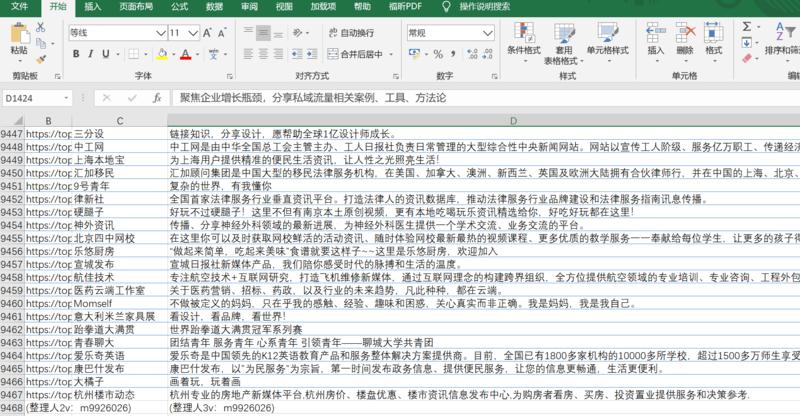Viewport: 800px width, 416px height.
Task: Click the Cut scissors icon
Action: (x=41, y=28)
